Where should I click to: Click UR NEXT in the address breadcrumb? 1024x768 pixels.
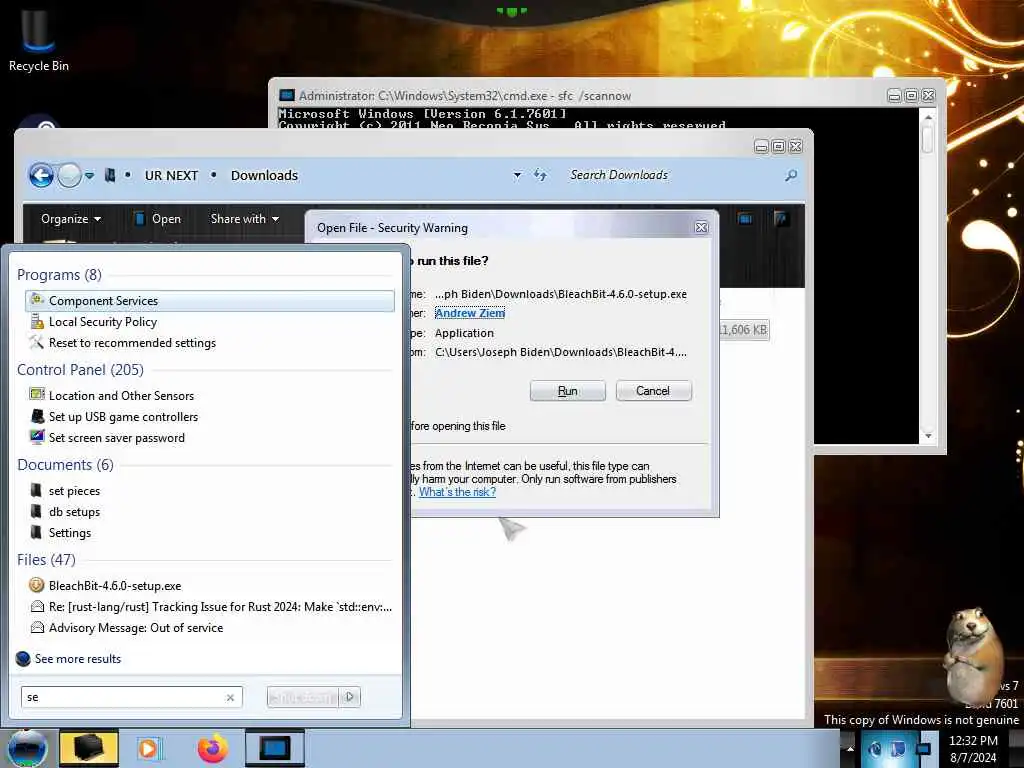(x=171, y=175)
